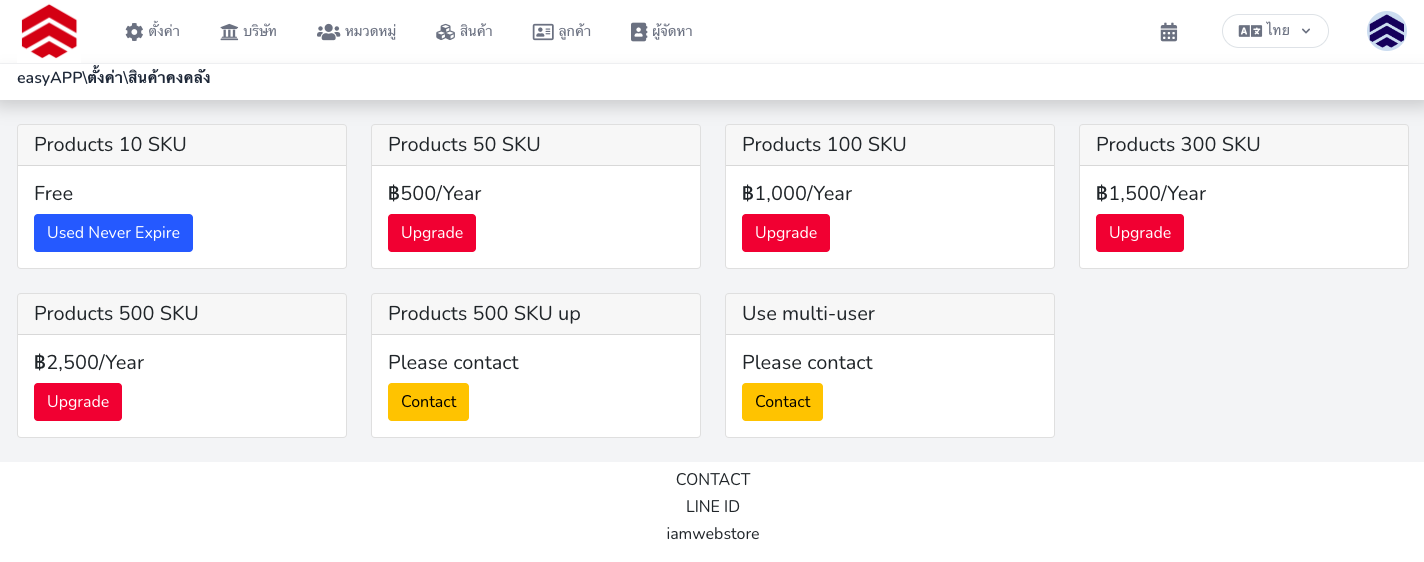Click the company bank building icon
Image resolution: width=1424 pixels, height=562 pixels.
coord(229,32)
